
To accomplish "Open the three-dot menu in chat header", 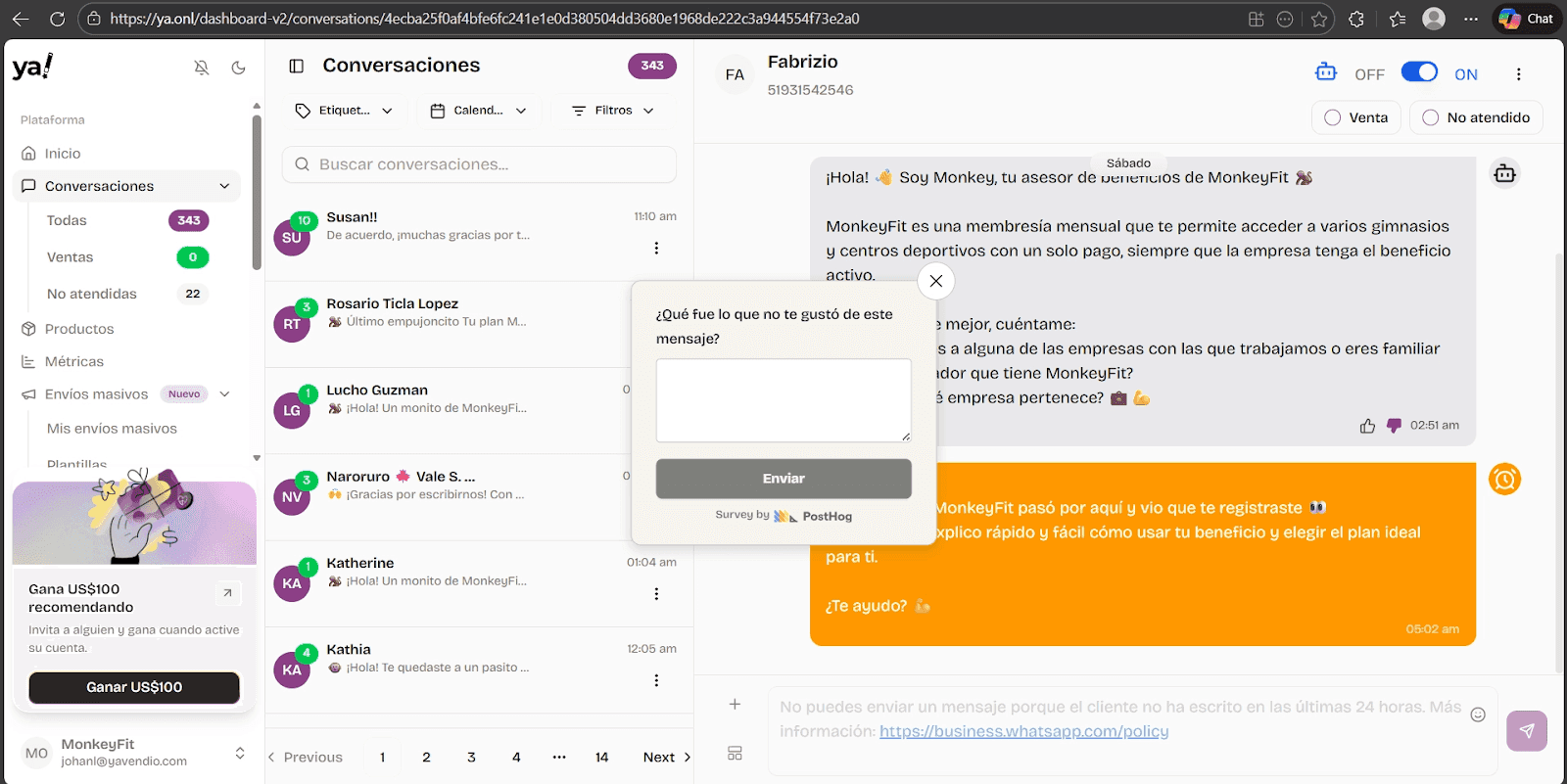I will point(1518,74).
